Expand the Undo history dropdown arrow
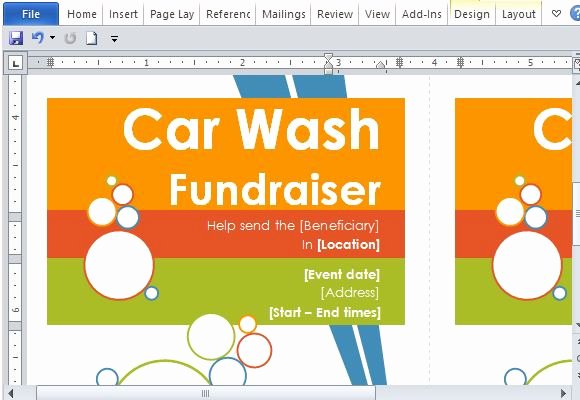580x400 pixels. 52,38
